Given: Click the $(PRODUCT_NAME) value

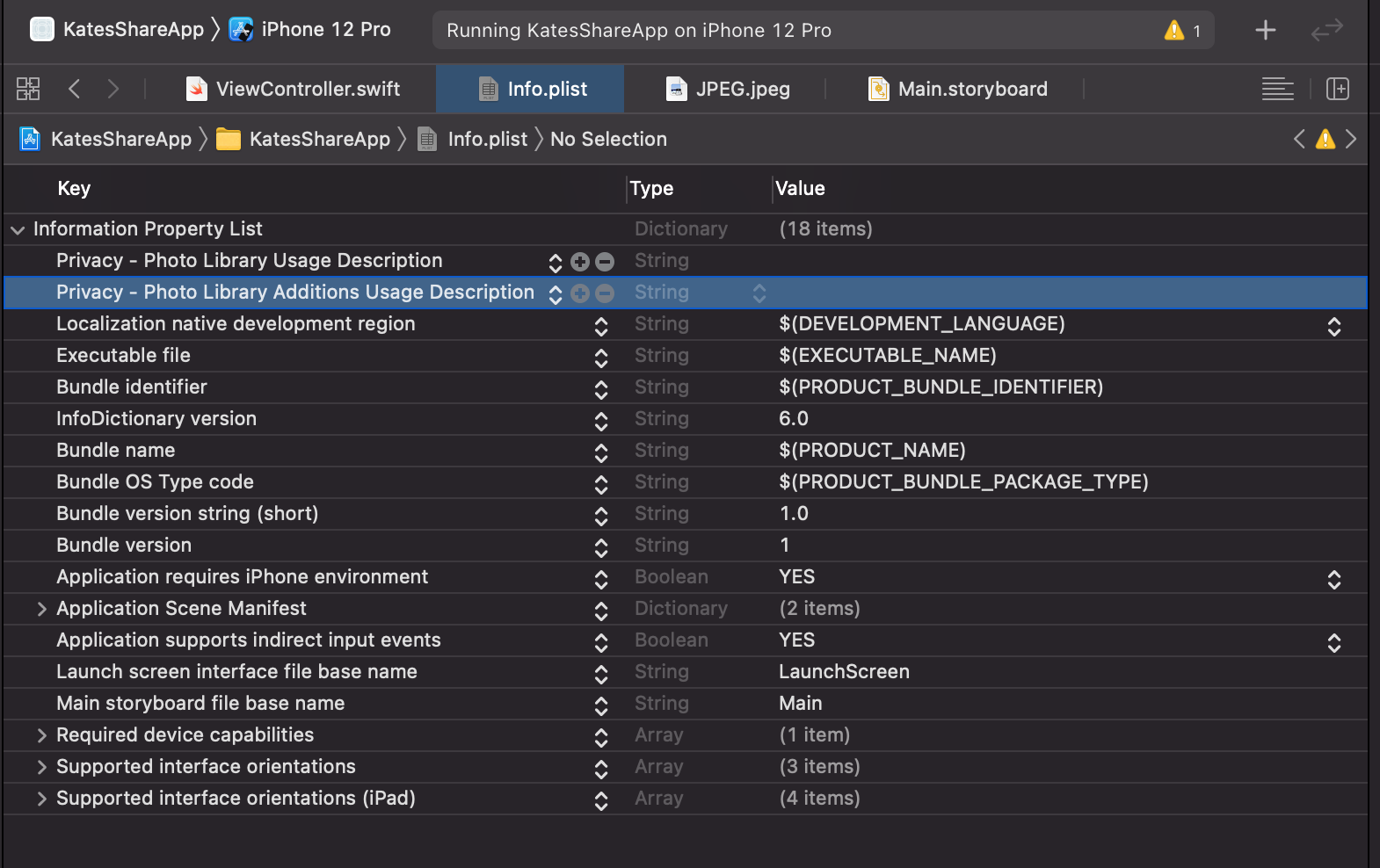Looking at the screenshot, I should click(872, 451).
